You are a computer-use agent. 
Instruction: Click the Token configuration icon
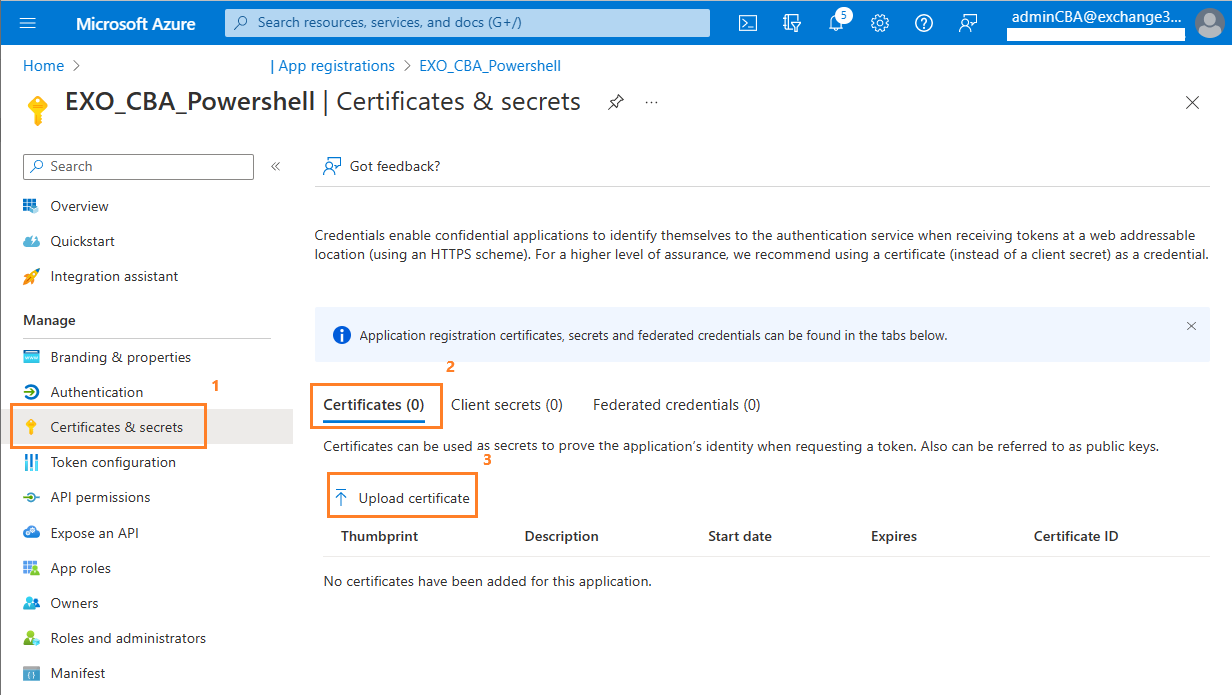coord(31,462)
